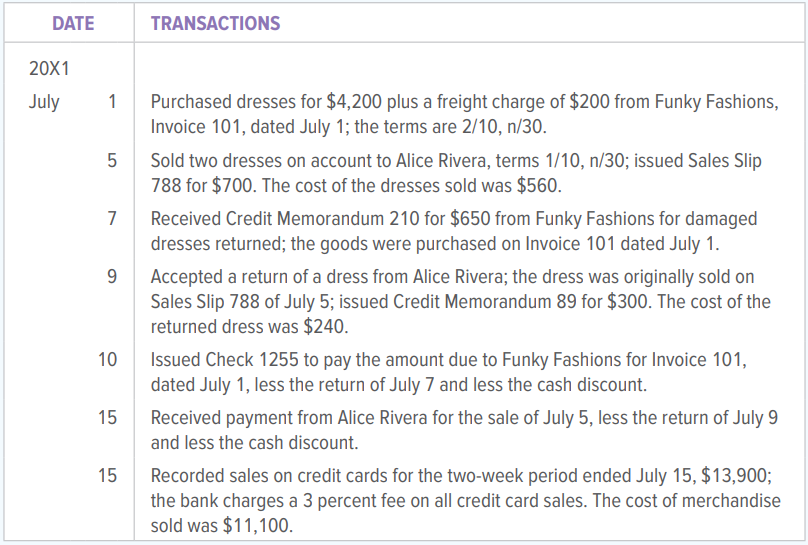Click day 1 in the date column
Screen dimensions: 808x545
[112, 102]
